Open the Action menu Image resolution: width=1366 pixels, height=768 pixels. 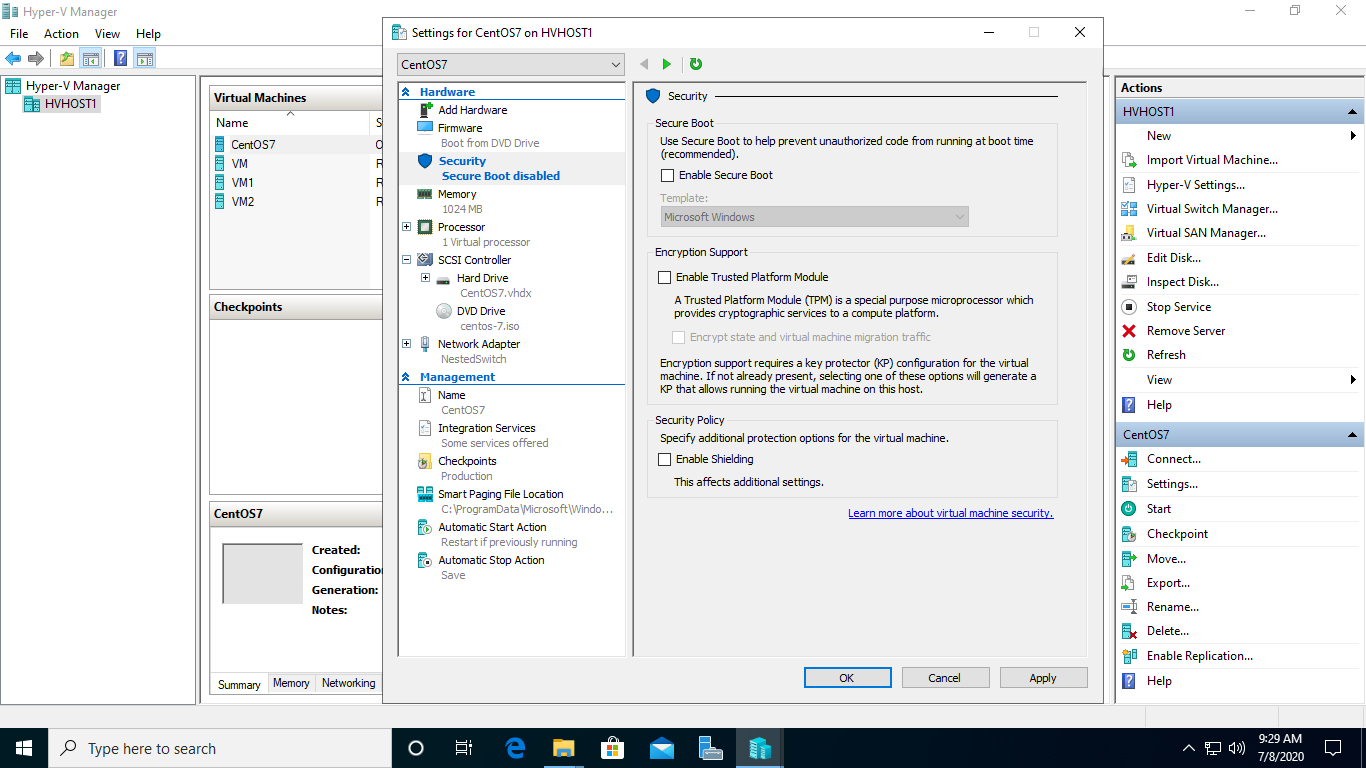point(61,34)
